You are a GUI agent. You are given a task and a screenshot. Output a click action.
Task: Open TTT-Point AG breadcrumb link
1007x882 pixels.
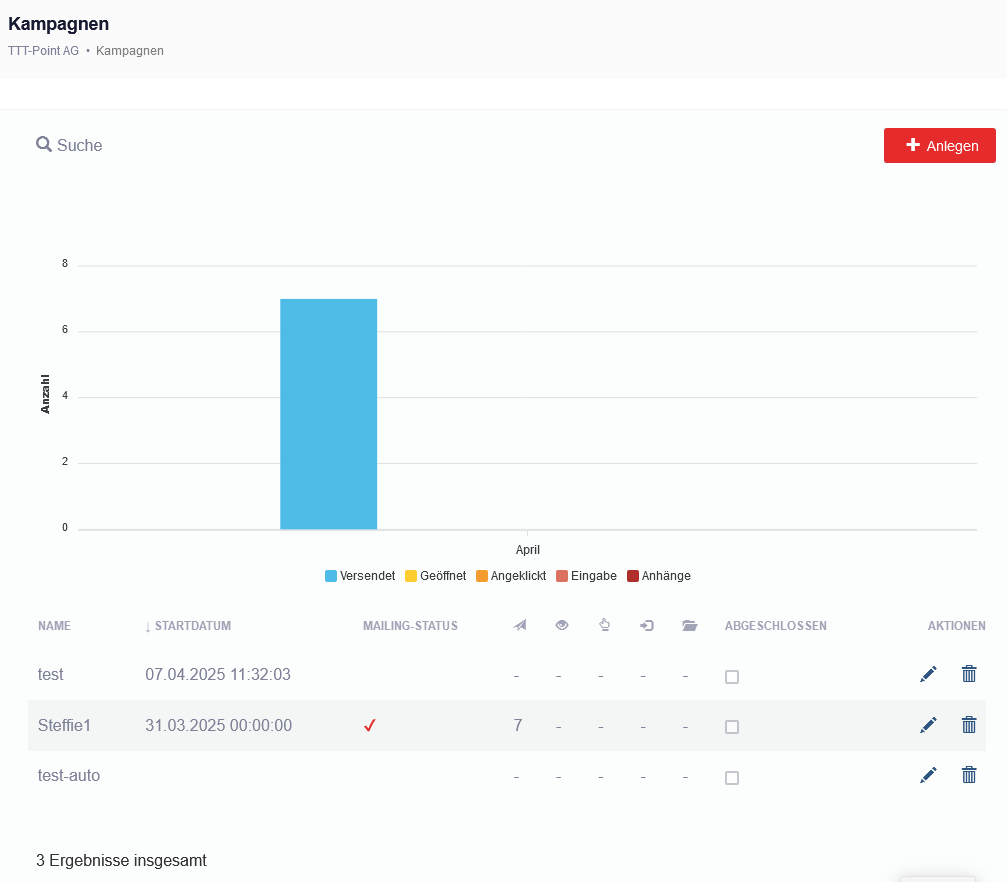coord(43,51)
